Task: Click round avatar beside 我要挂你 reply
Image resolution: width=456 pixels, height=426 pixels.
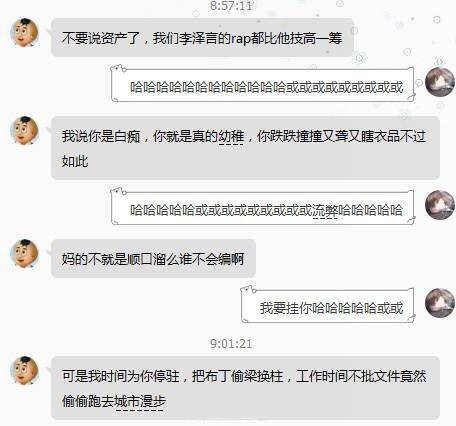Action: (x=440, y=303)
